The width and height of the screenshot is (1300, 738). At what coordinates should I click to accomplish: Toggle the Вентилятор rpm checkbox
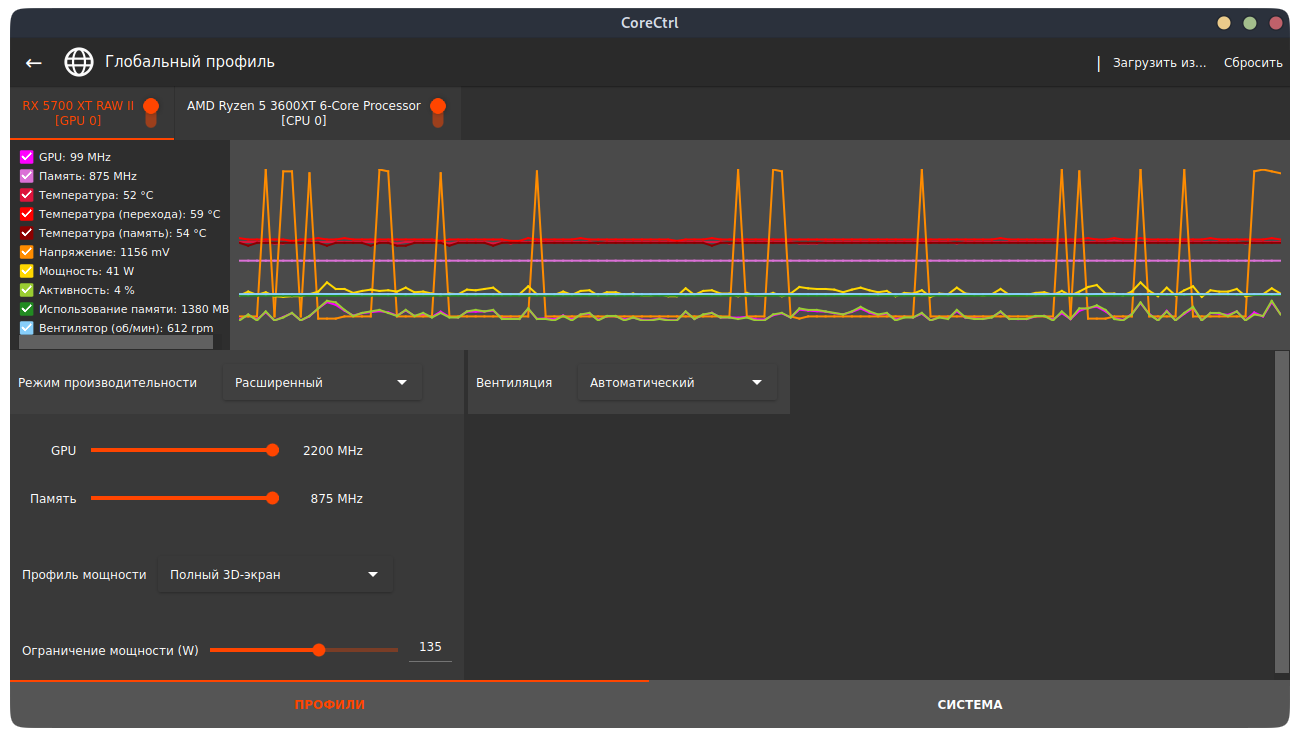point(27,328)
